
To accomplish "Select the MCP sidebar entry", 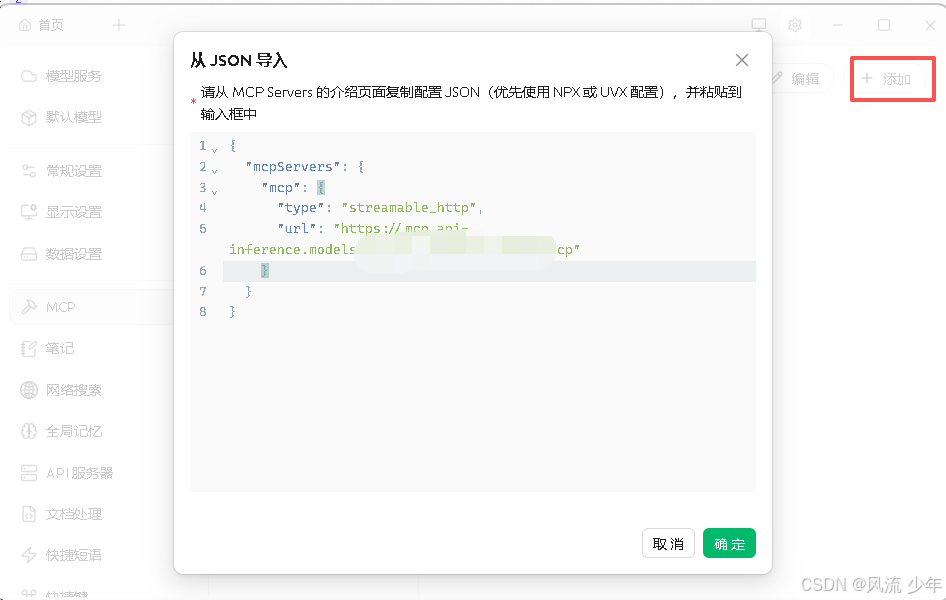I will (x=90, y=307).
